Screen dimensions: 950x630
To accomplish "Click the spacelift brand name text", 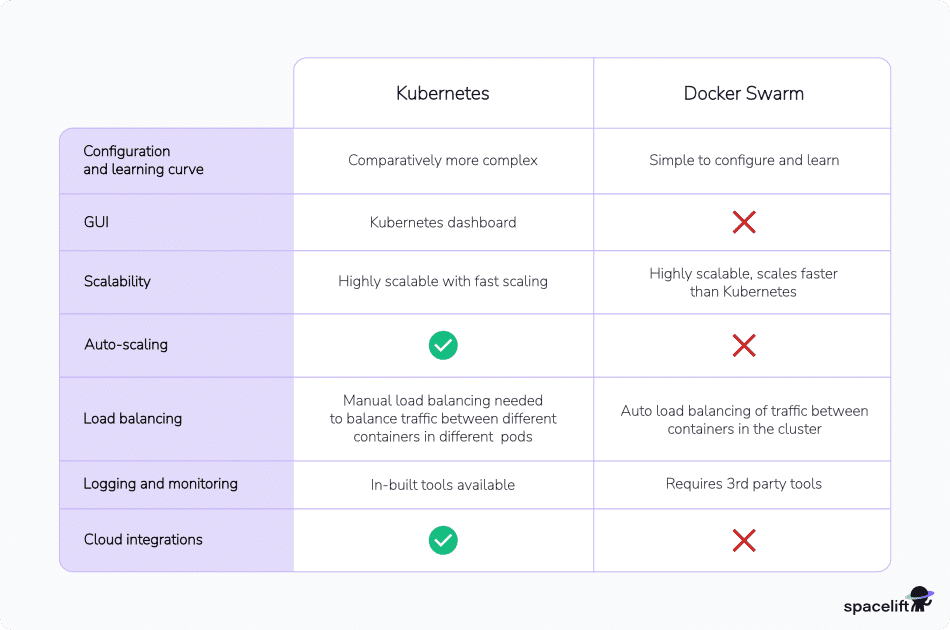I will [872, 606].
